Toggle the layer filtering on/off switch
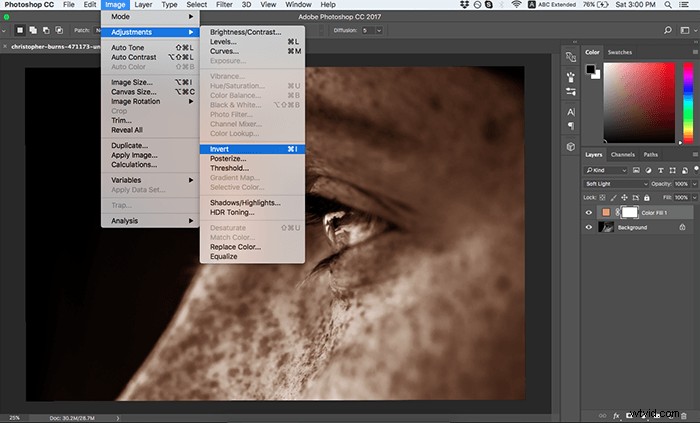This screenshot has height=423, width=700. point(696,169)
